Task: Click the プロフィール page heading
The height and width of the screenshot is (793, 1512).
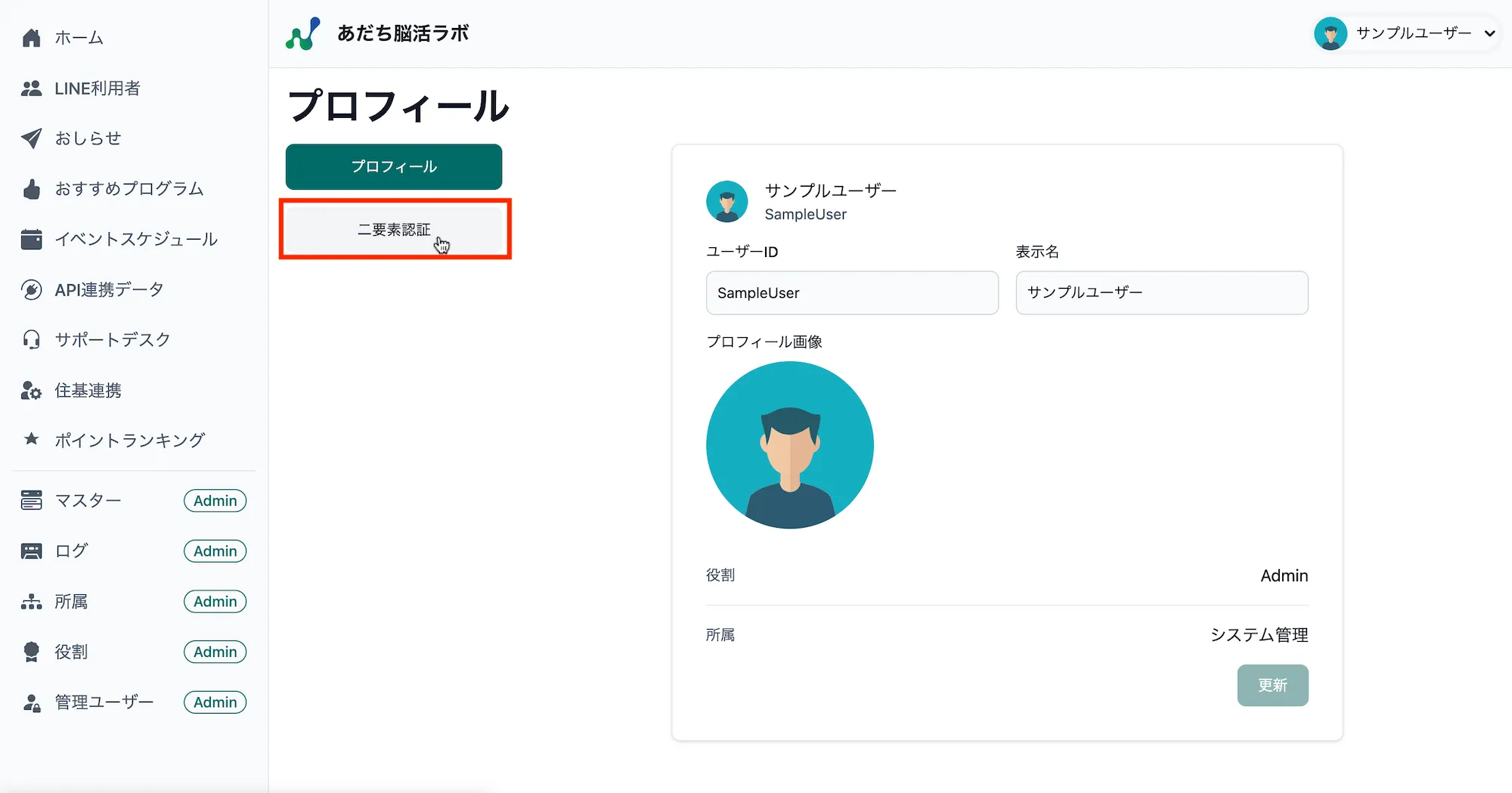Action: pos(398,105)
